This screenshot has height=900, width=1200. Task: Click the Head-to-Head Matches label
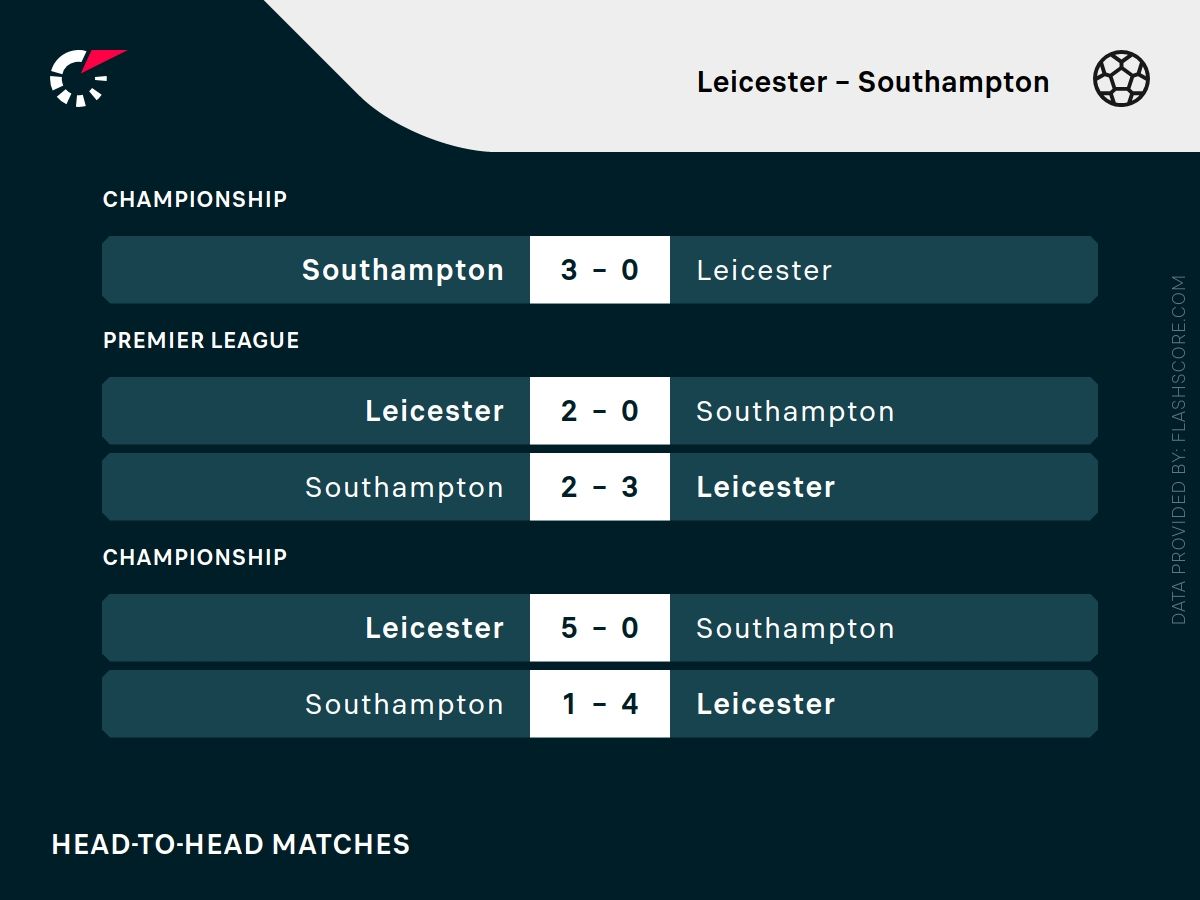[231, 844]
